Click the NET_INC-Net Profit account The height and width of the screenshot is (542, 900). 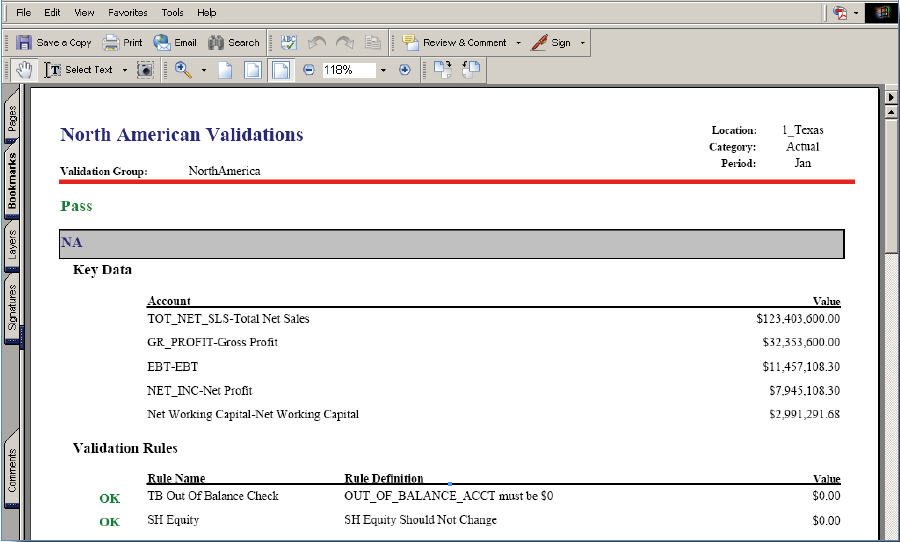(x=200, y=390)
